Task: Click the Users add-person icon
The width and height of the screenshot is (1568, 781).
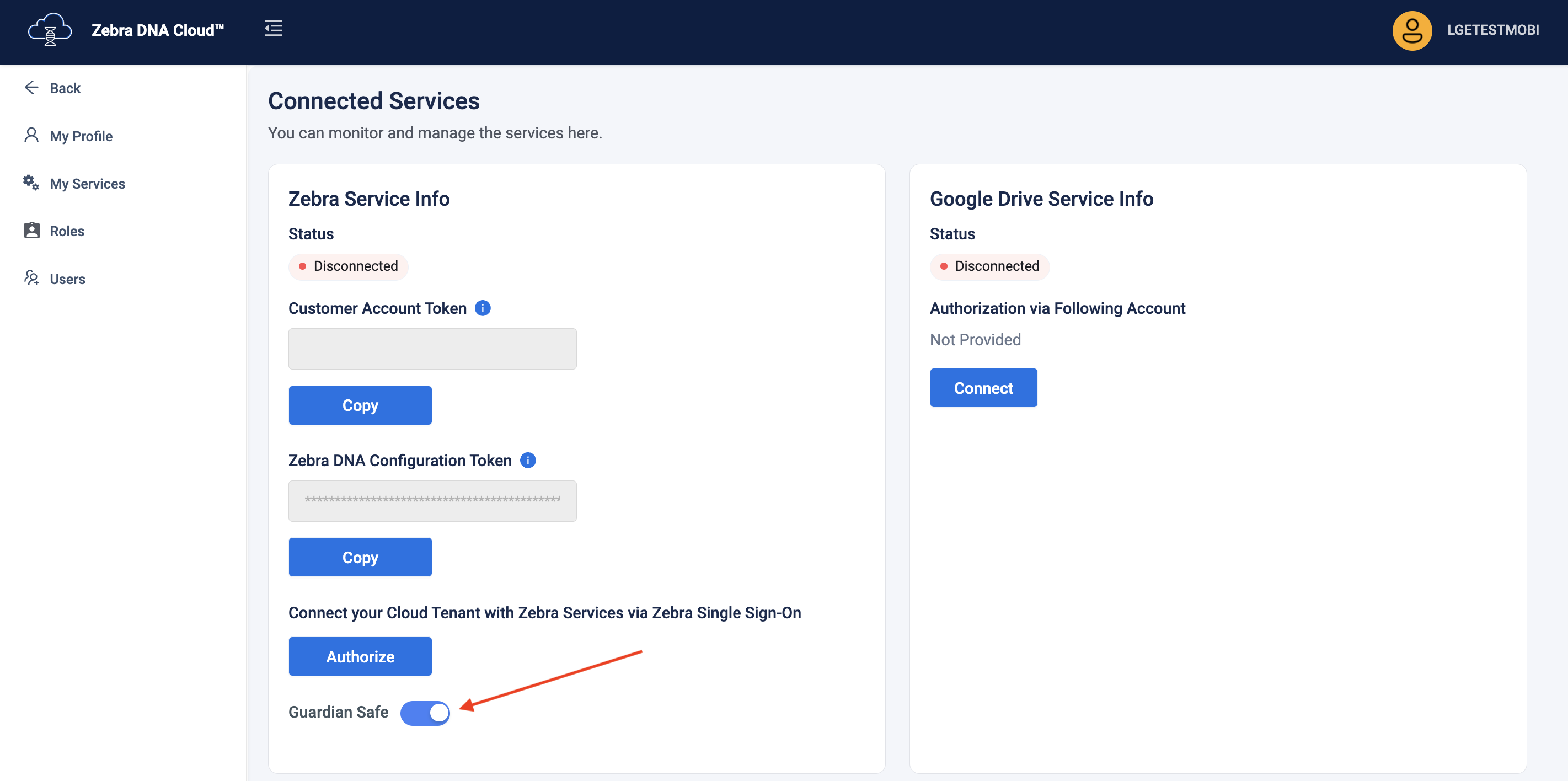Action: click(31, 278)
